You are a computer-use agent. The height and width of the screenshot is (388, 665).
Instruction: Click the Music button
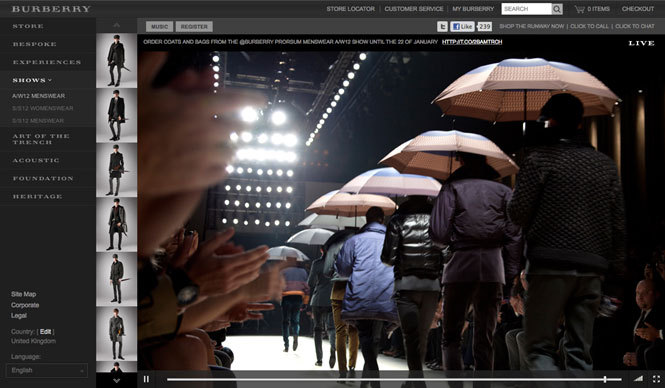[x=159, y=27]
